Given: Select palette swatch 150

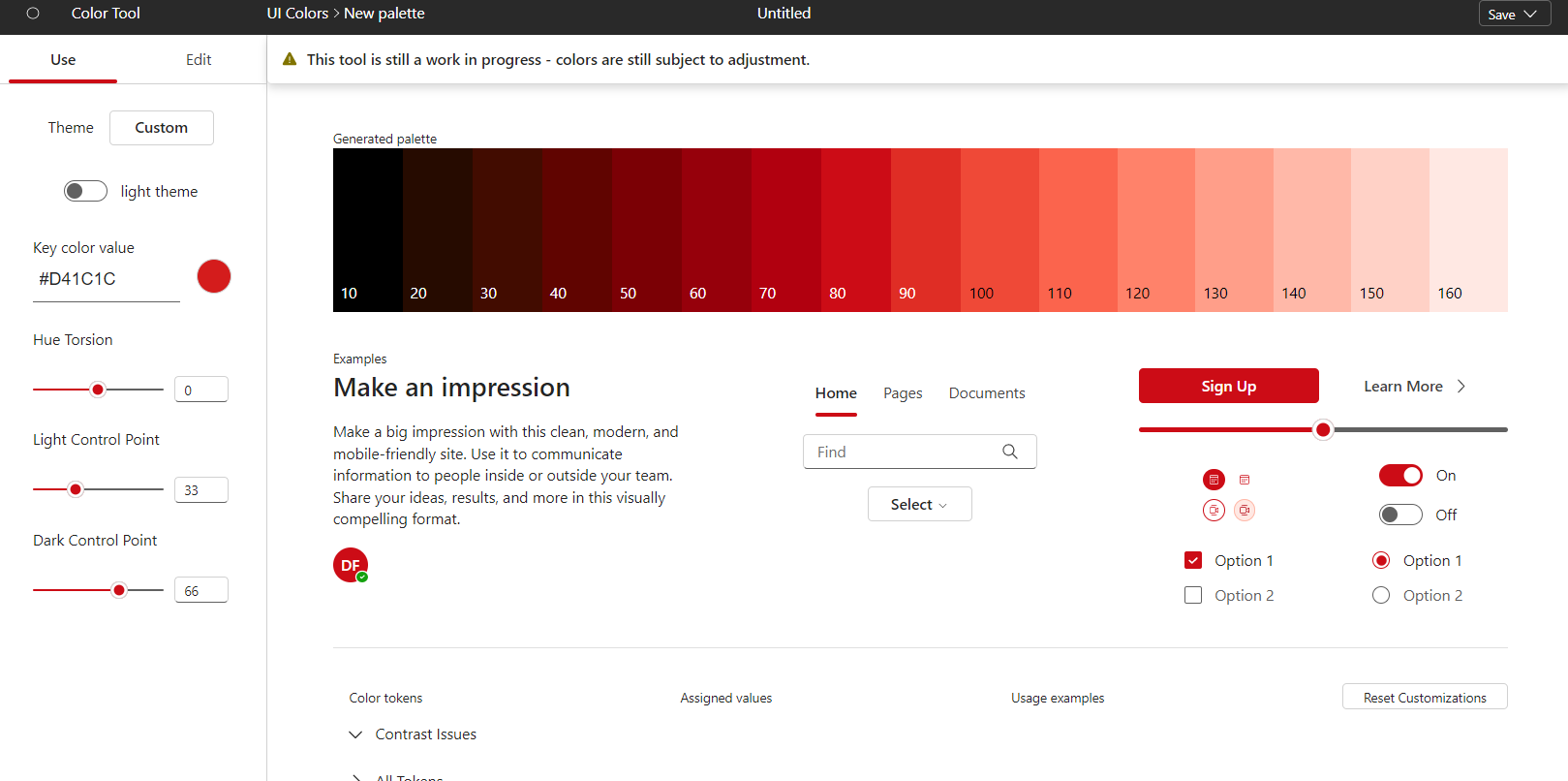Looking at the screenshot, I should (1390, 230).
